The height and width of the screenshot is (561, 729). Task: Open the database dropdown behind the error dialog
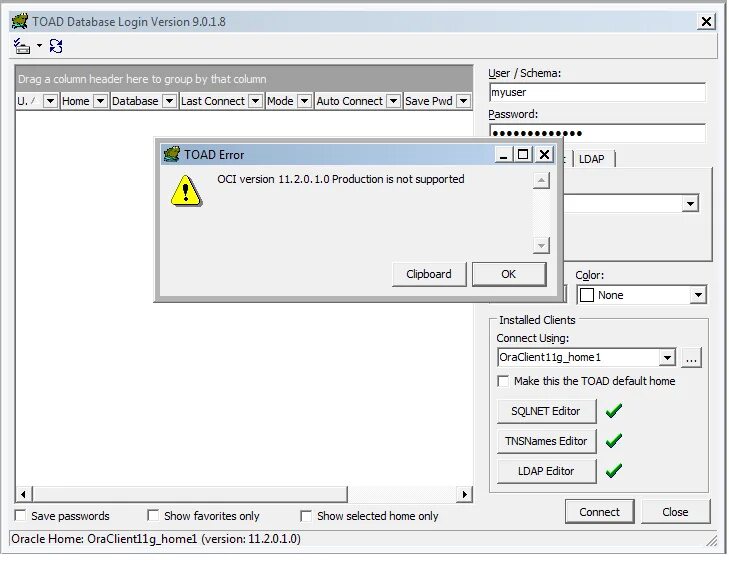pos(690,204)
